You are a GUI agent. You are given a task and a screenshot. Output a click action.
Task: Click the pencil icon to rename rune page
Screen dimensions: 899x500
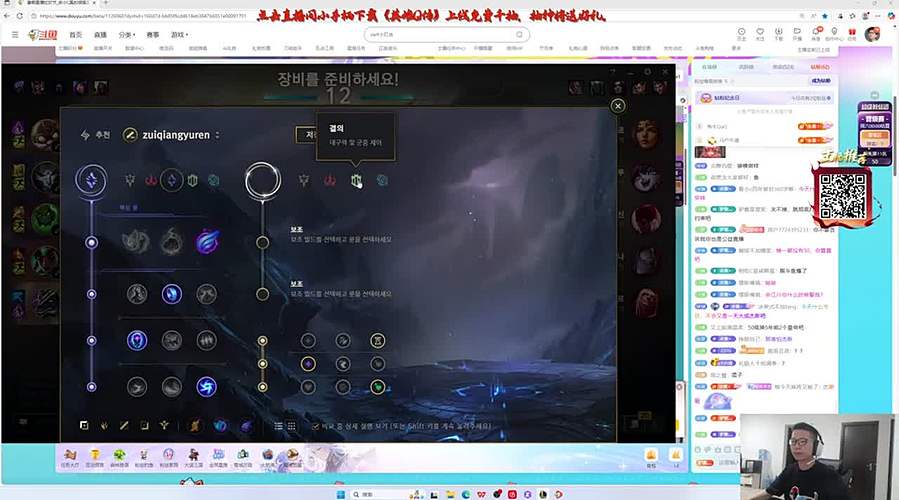(130, 135)
